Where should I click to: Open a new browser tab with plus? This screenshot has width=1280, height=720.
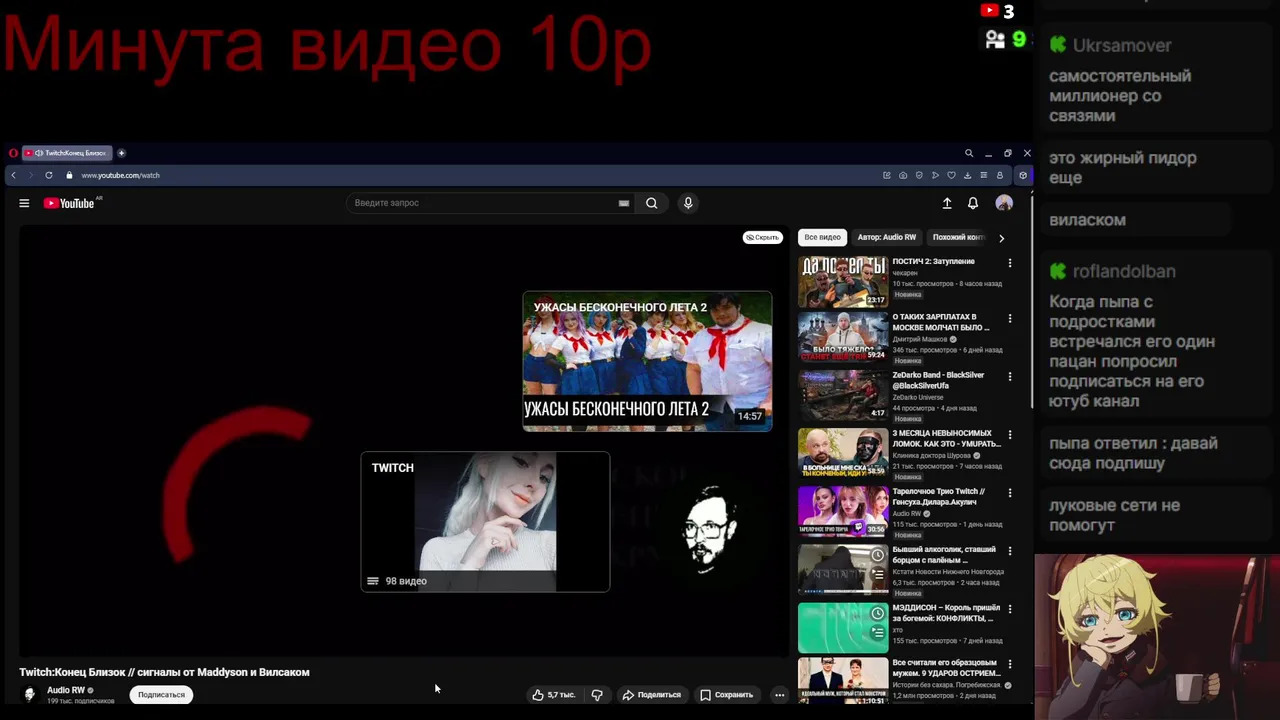pyautogui.click(x=121, y=153)
